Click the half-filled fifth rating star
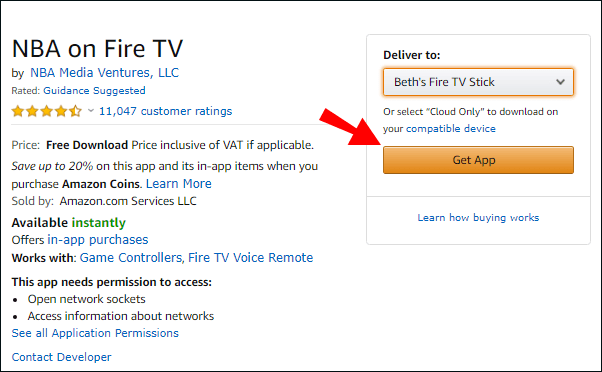Viewport: 602px width, 372px height. tap(75, 111)
